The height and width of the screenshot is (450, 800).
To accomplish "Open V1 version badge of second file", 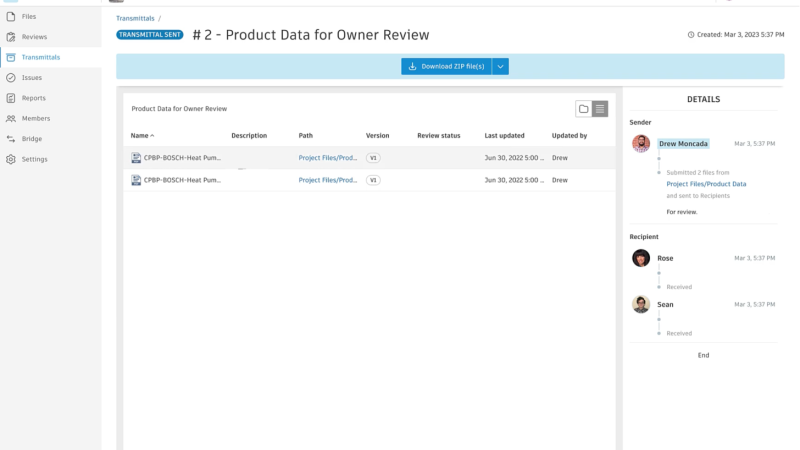I will pyautogui.click(x=373, y=180).
